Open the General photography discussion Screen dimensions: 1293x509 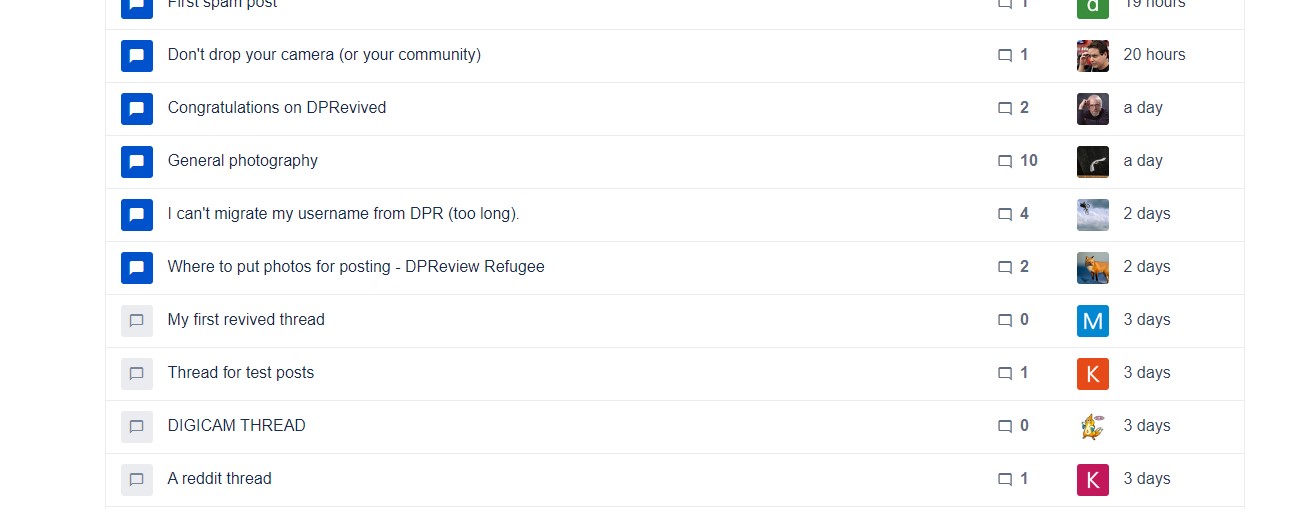click(x=243, y=161)
